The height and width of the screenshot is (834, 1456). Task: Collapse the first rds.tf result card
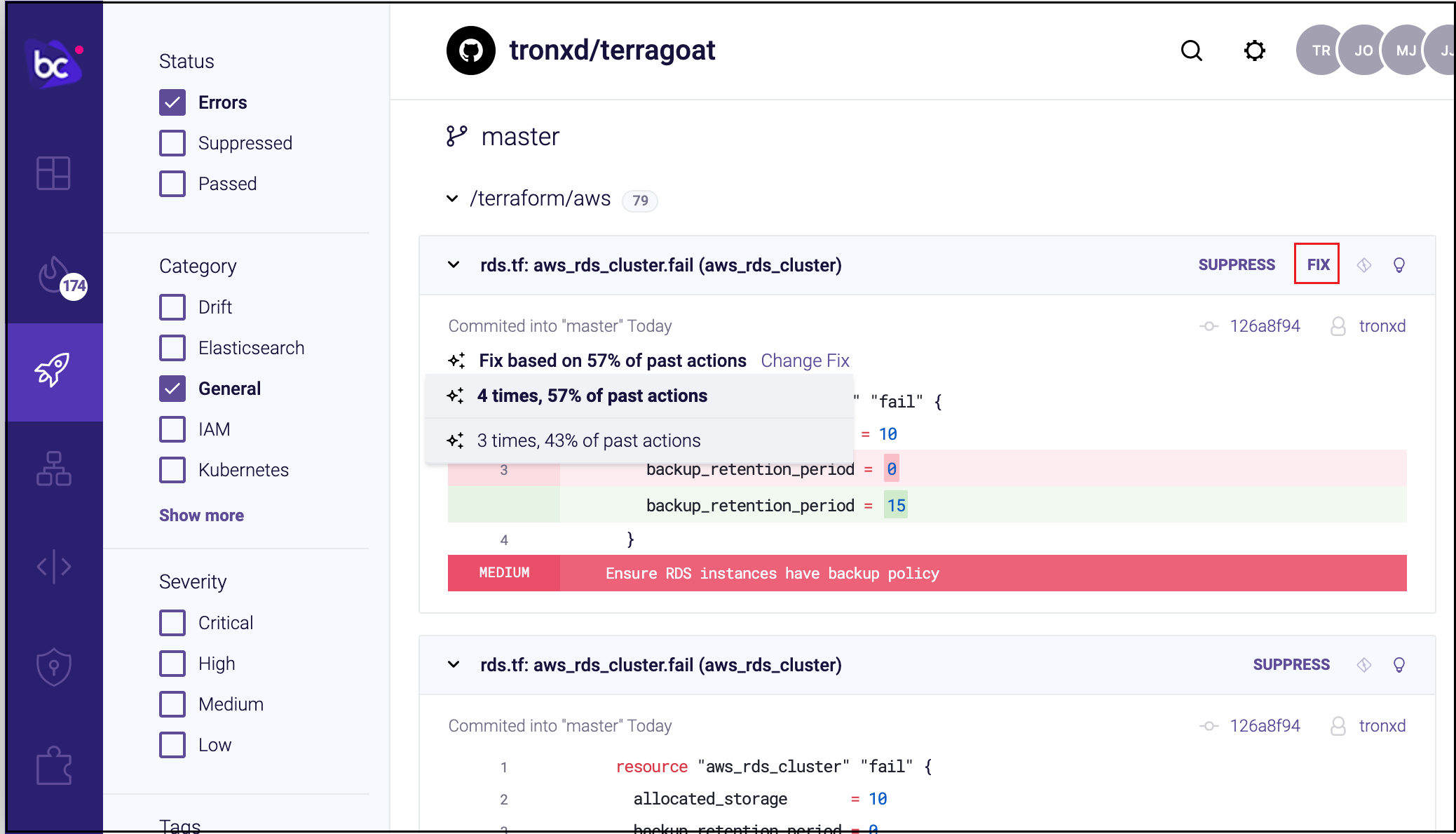[x=454, y=265]
